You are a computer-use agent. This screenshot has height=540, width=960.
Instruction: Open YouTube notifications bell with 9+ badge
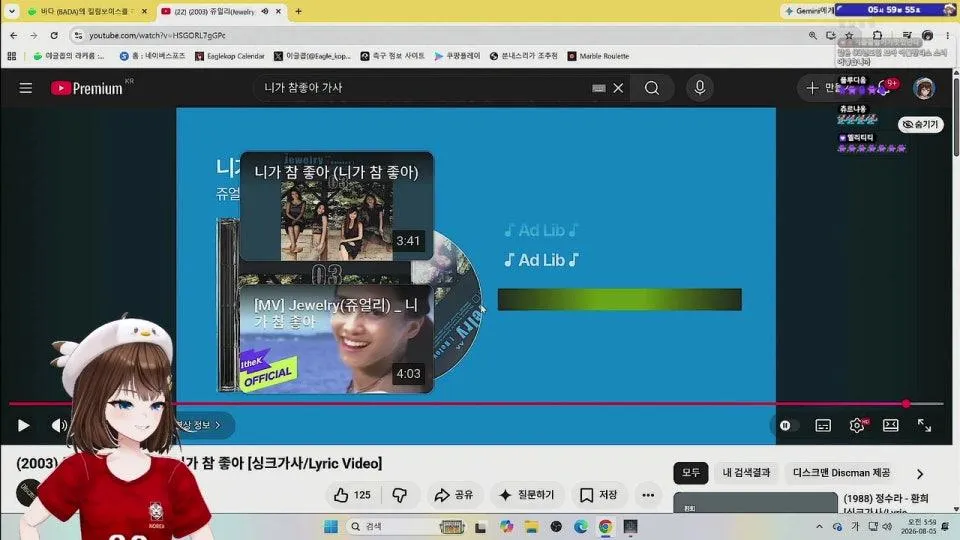pyautogui.click(x=883, y=88)
